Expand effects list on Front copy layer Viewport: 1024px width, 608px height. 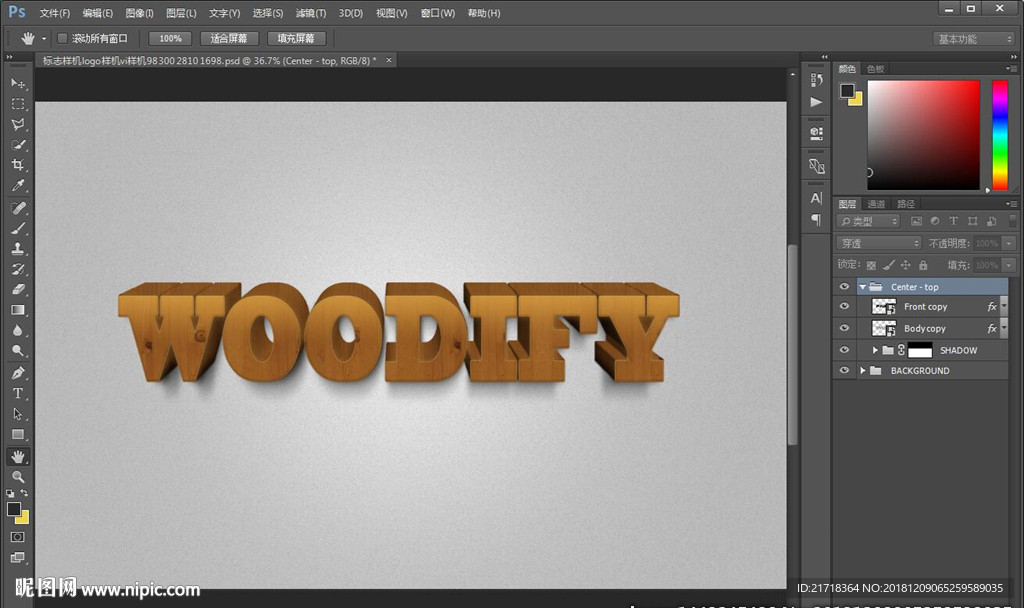(x=1004, y=306)
